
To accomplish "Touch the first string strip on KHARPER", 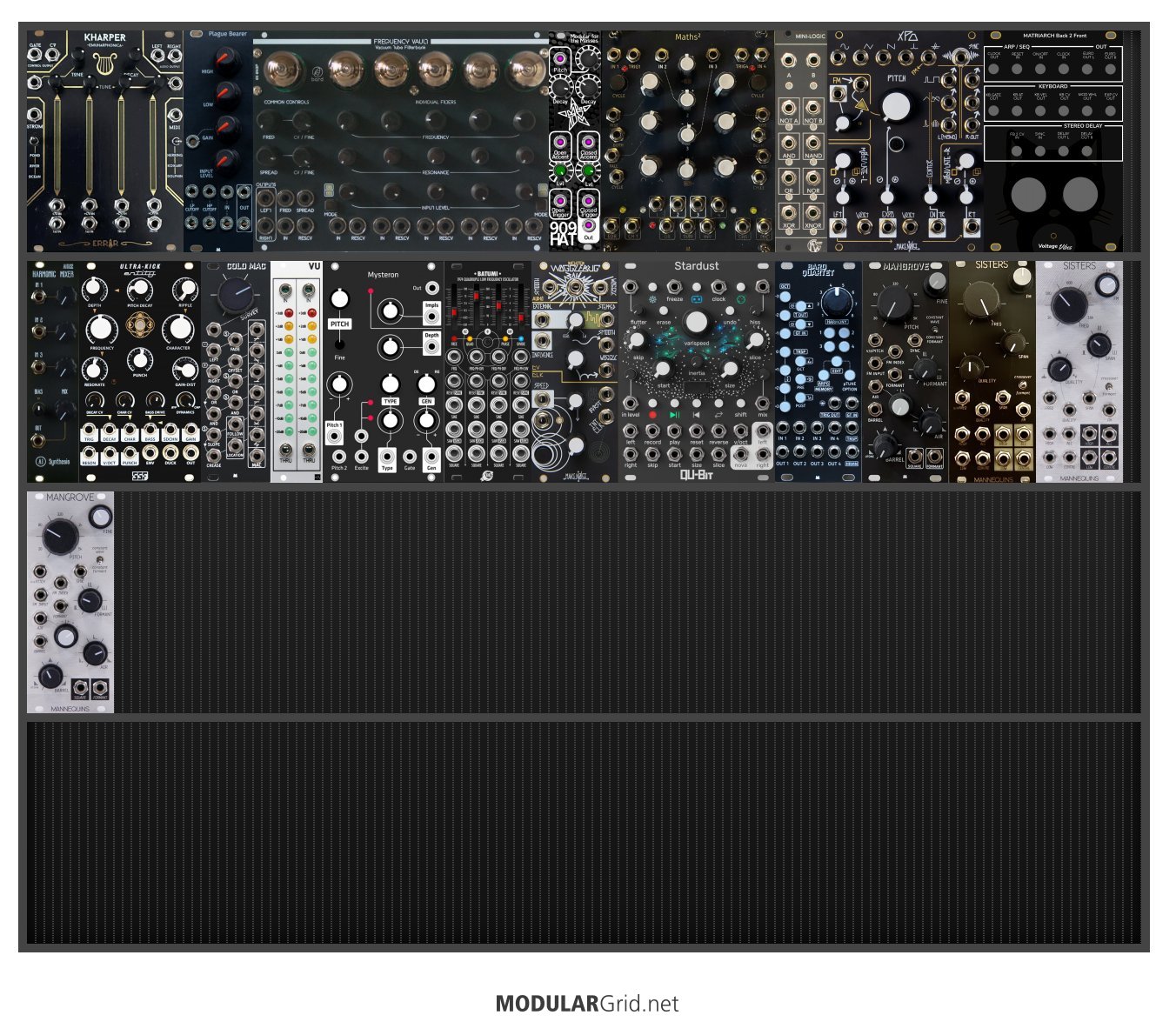I will 57,144.
